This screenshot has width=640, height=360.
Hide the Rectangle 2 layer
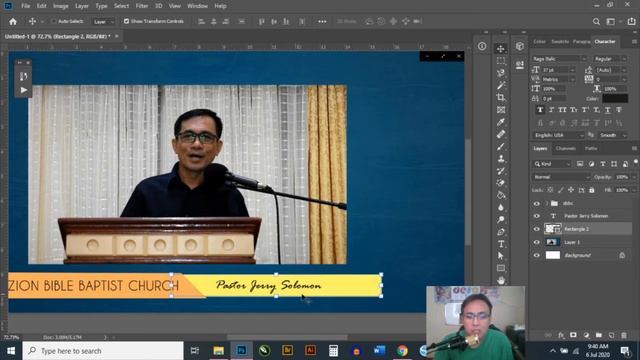(537, 229)
